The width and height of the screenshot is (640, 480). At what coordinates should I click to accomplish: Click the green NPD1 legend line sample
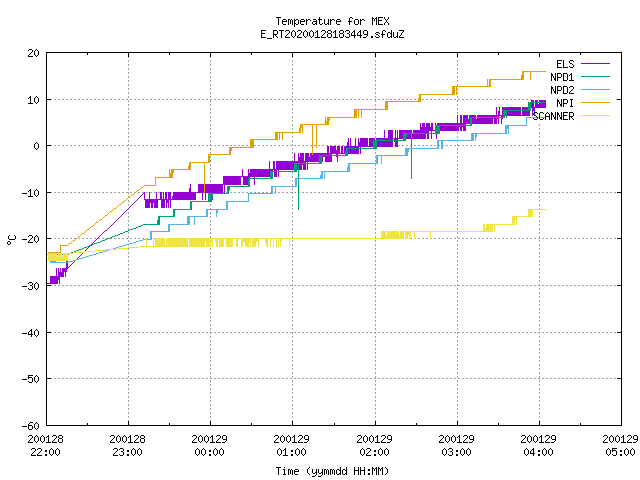(x=595, y=76)
